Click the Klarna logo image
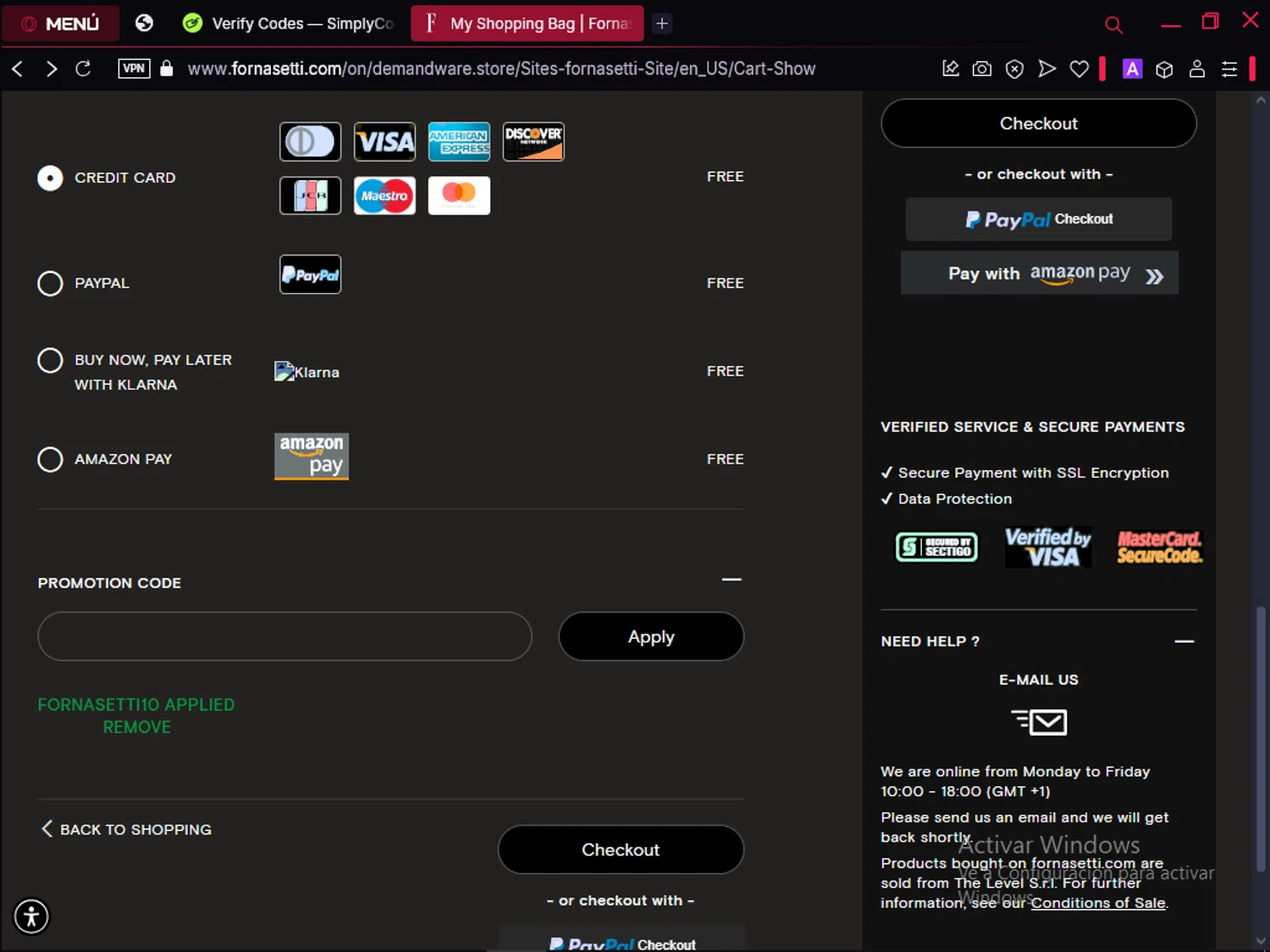 307,371
